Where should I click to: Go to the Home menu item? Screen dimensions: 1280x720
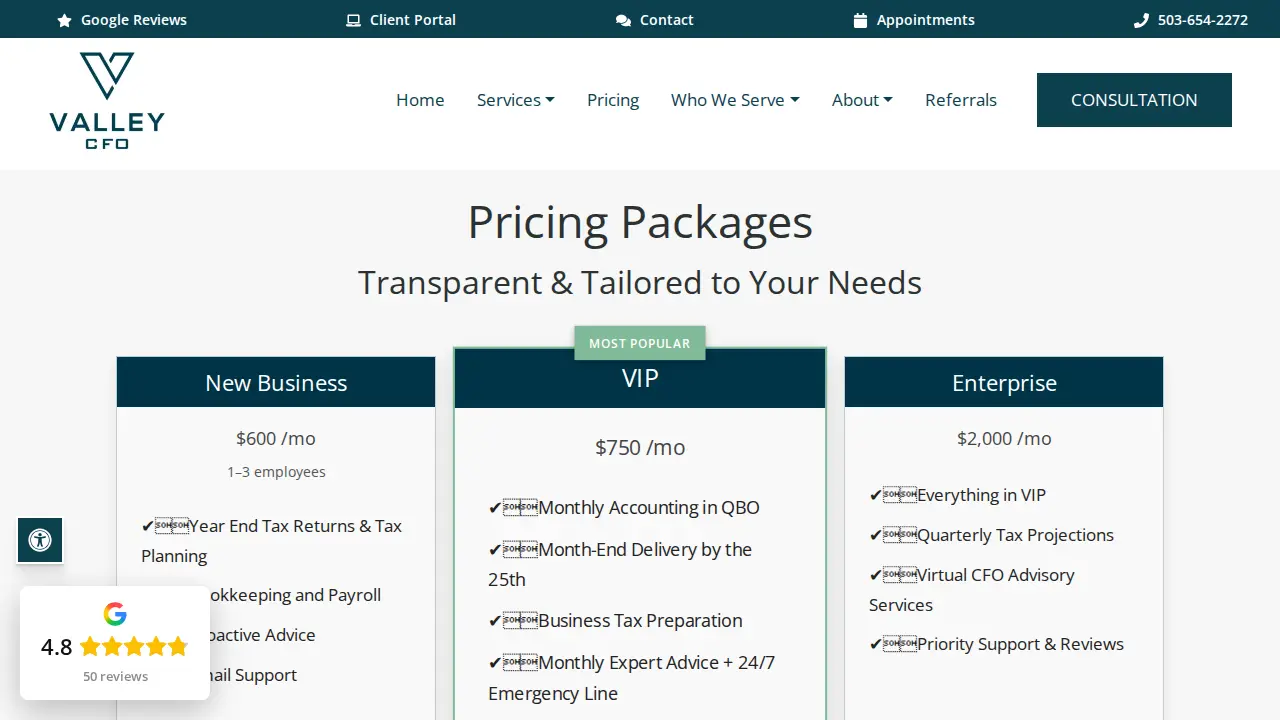pos(420,100)
